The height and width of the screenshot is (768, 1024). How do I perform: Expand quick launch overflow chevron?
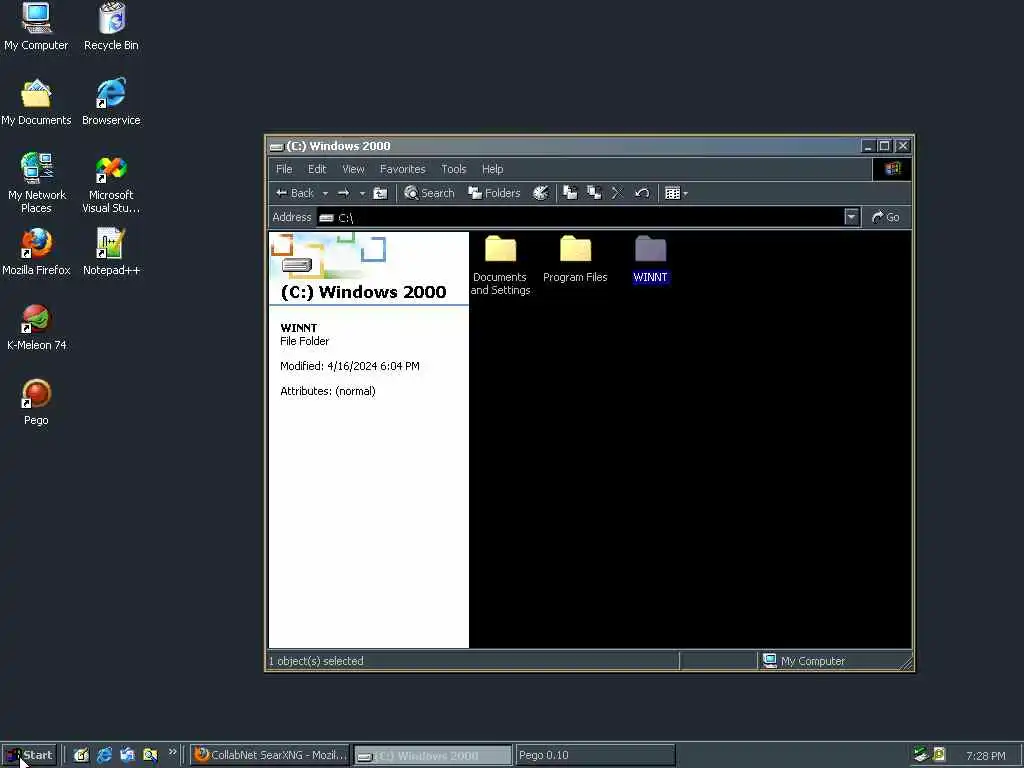pos(172,752)
